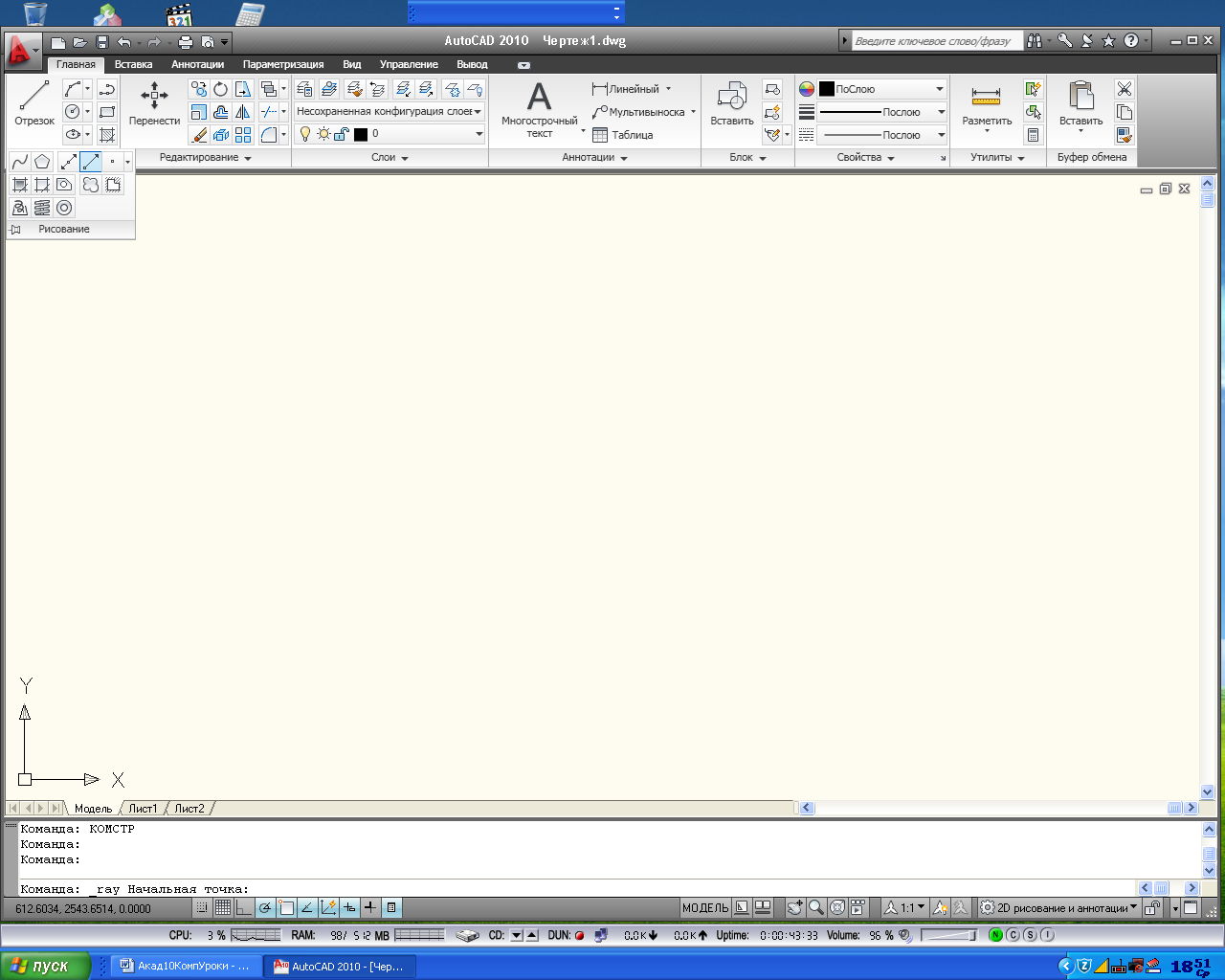Image resolution: width=1225 pixels, height=980 pixels.
Task: Select the Move (Перенести) tool
Action: (x=154, y=102)
